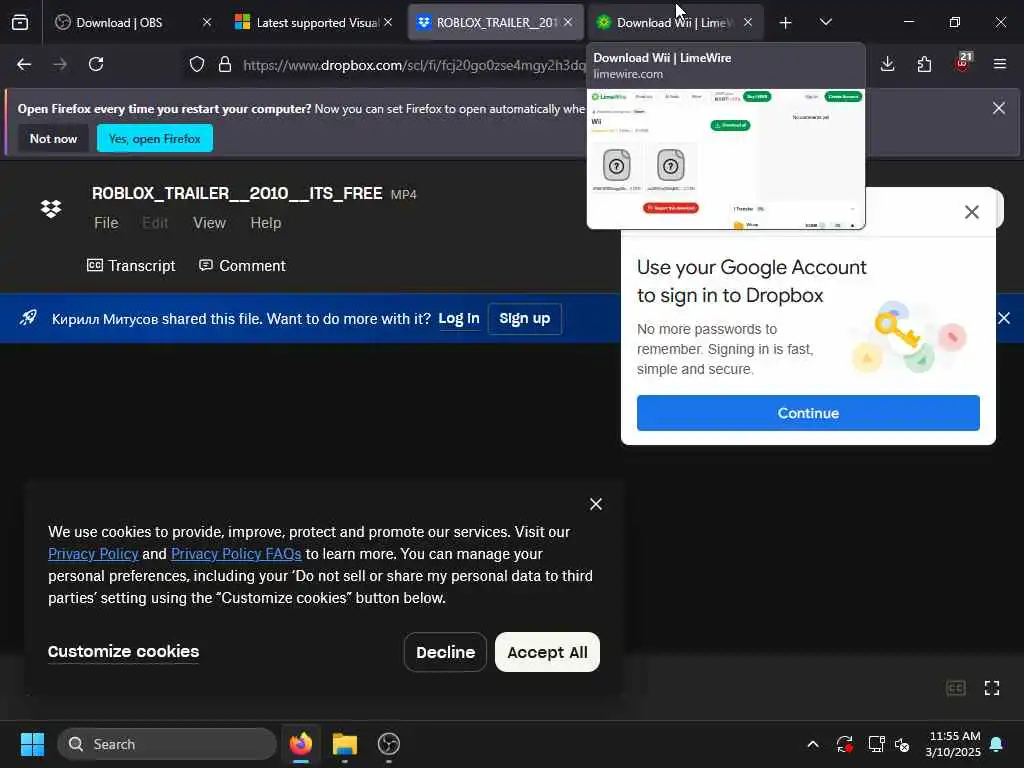This screenshot has width=1024, height=768.
Task: Click Yes, open Firefox button
Action: 155,138
